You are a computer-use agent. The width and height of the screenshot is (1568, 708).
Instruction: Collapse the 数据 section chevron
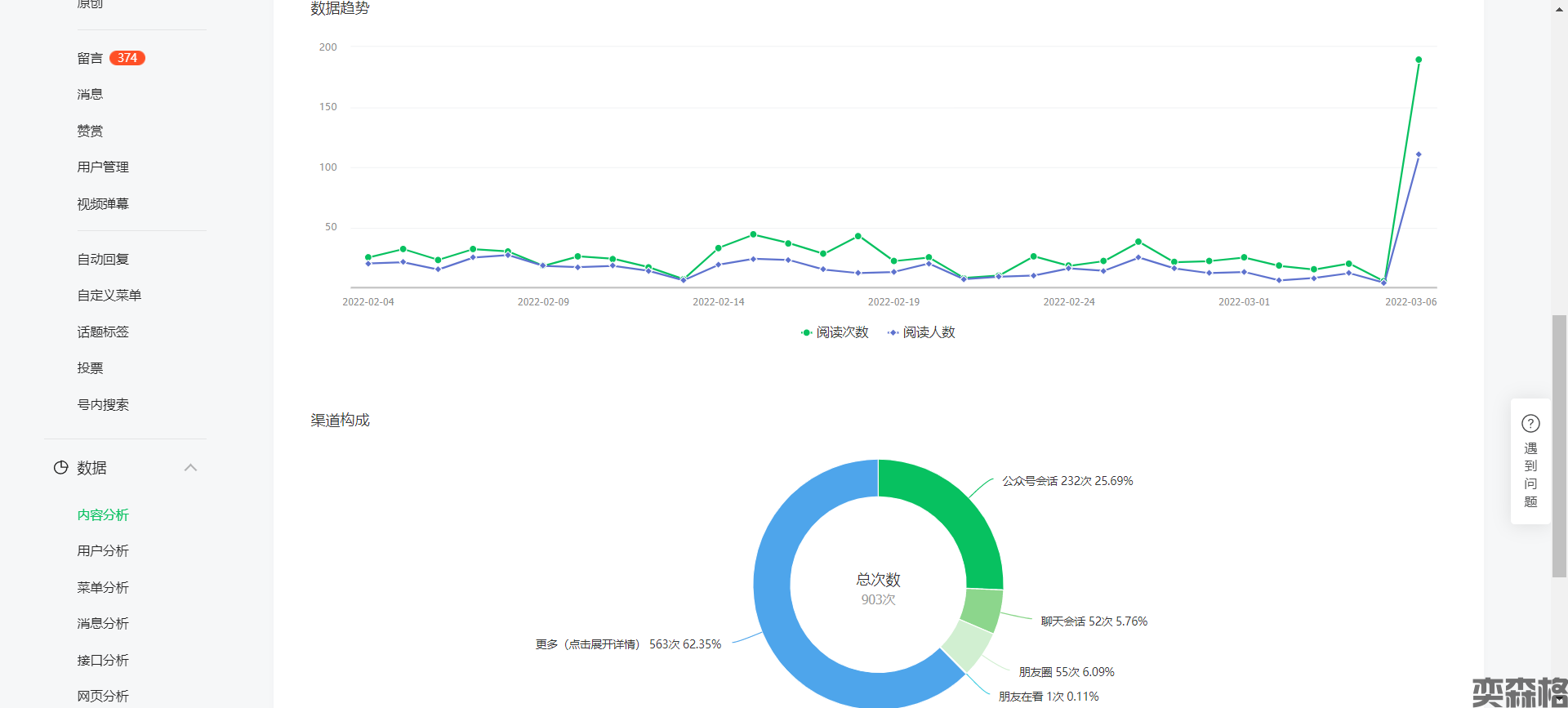coord(190,468)
